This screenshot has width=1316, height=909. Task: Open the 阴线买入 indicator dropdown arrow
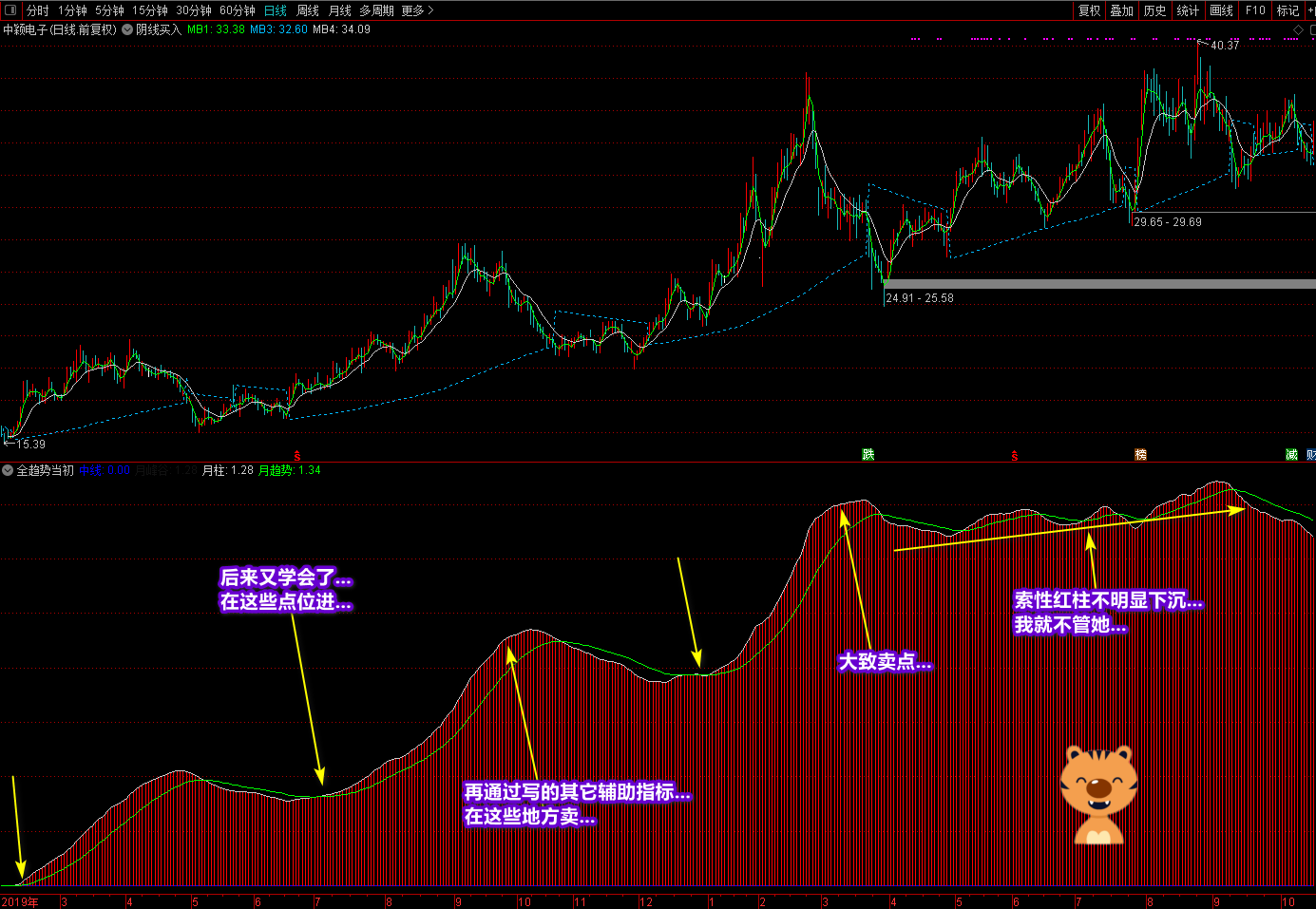click(127, 29)
